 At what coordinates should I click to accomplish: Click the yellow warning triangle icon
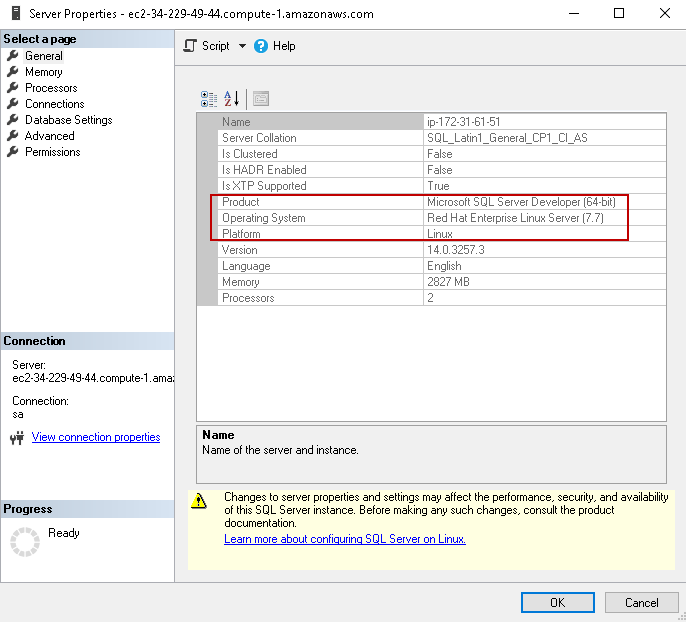tap(199, 501)
